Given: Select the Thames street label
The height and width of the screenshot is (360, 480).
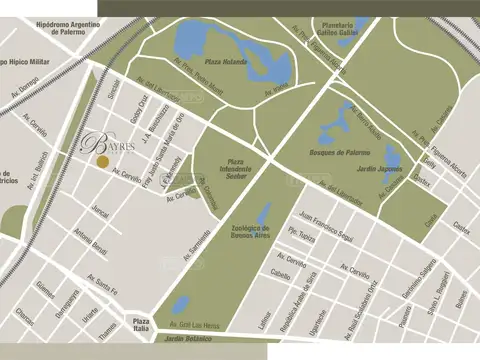Looking at the screenshot, I should coord(108,331).
